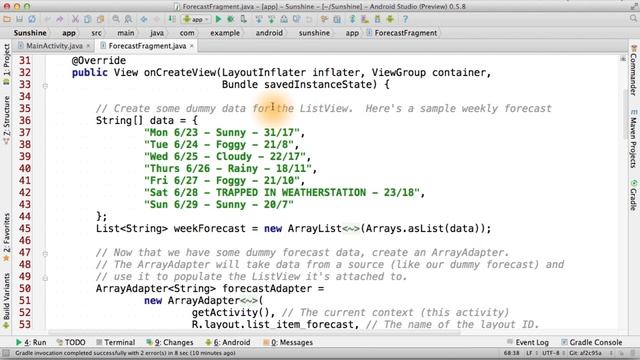Image resolution: width=640 pixels, height=360 pixels.
Task: Expand the folded diamond in ArrayAdapter<~> at line 51
Action: pos(249,301)
